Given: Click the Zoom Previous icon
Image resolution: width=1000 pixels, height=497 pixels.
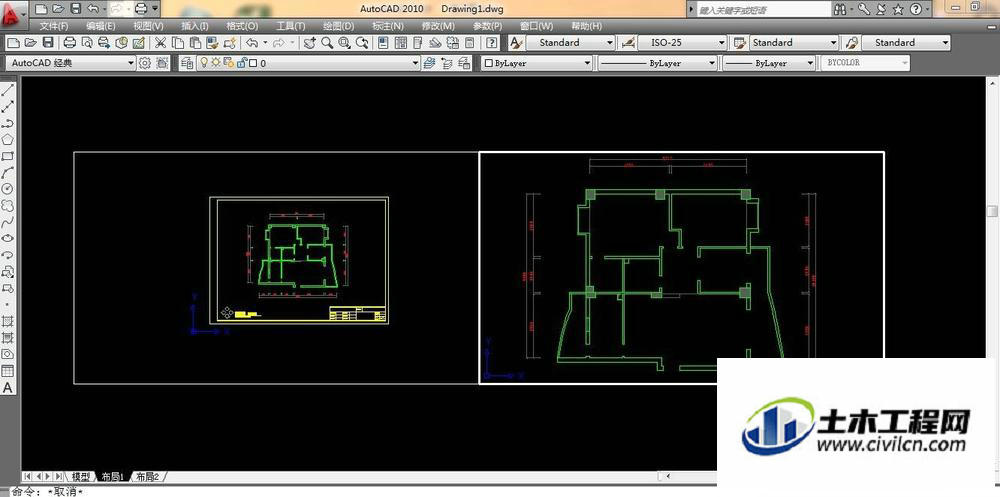Looking at the screenshot, I should 362,43.
